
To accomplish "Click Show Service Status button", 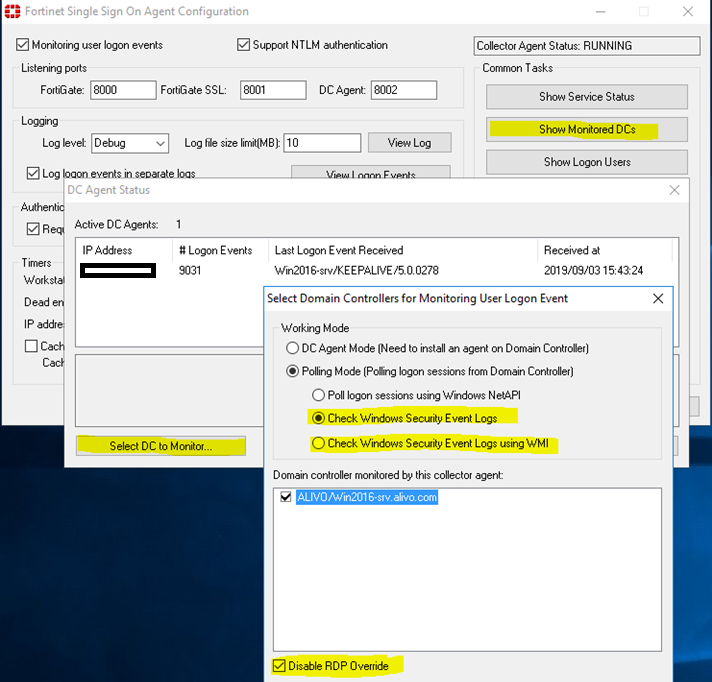I will coord(587,97).
